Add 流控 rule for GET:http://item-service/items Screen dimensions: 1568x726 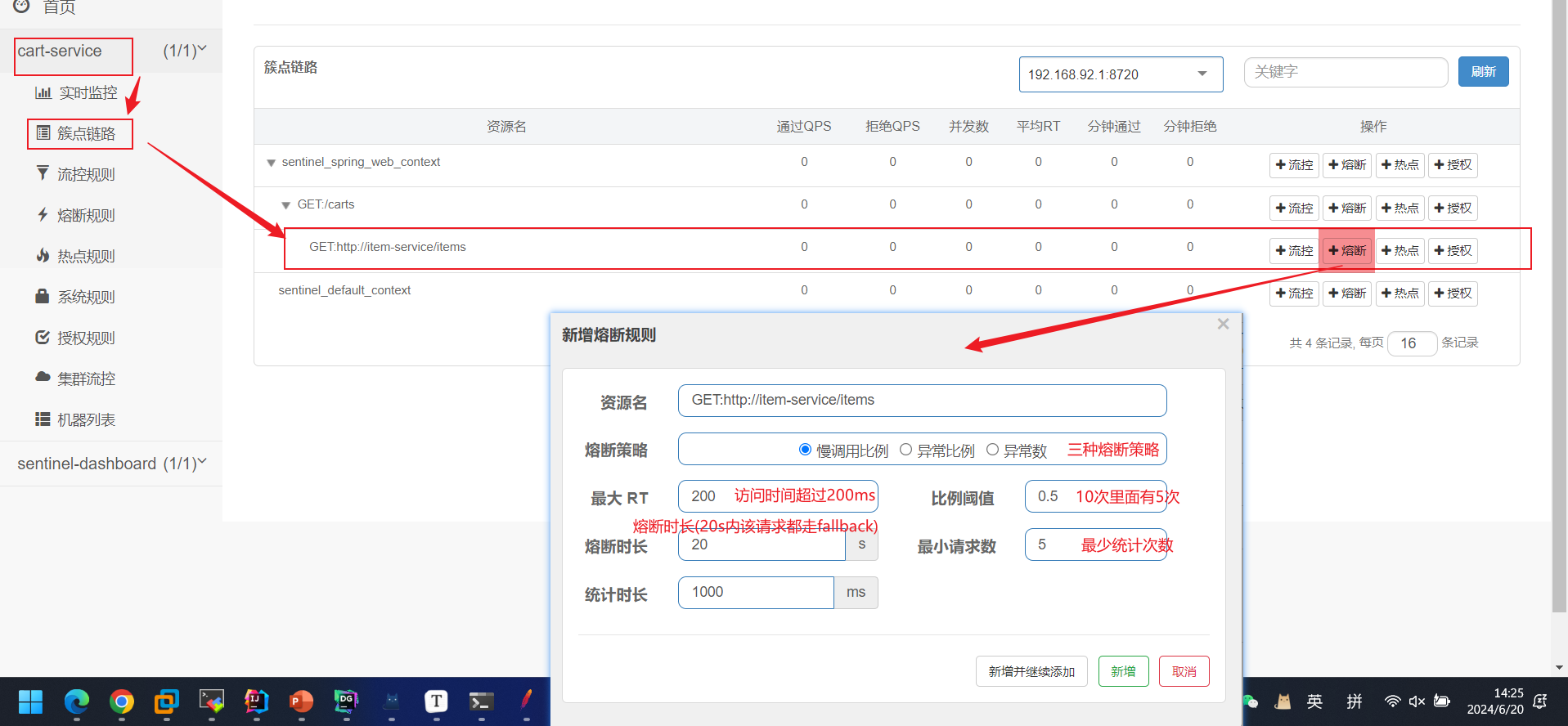tap(1294, 251)
